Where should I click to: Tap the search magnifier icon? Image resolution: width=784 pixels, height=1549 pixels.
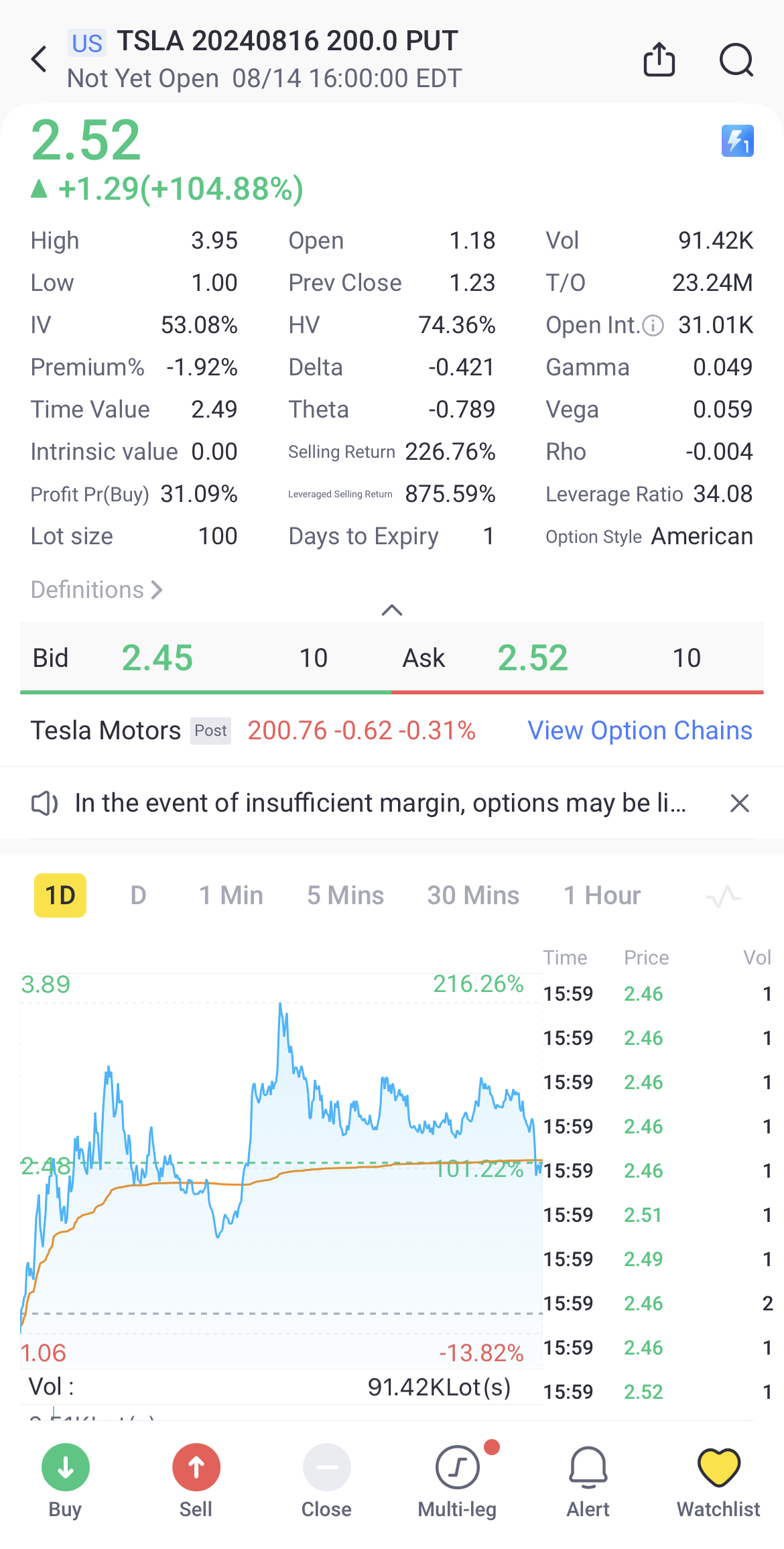(x=736, y=60)
